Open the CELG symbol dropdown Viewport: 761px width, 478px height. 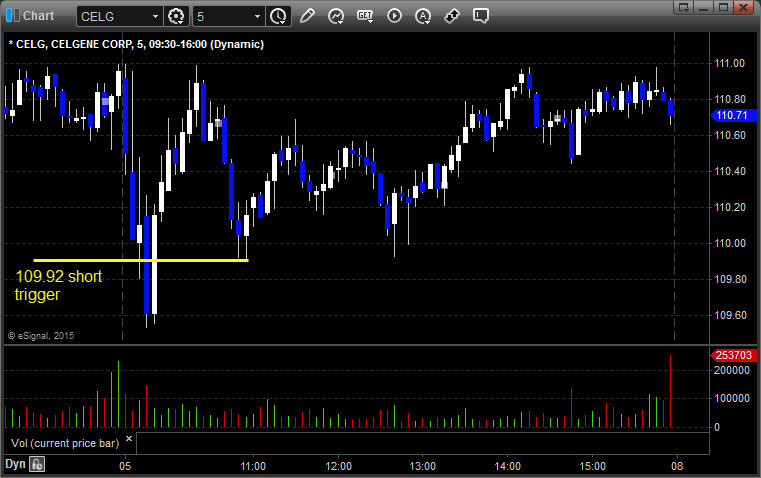coord(155,16)
